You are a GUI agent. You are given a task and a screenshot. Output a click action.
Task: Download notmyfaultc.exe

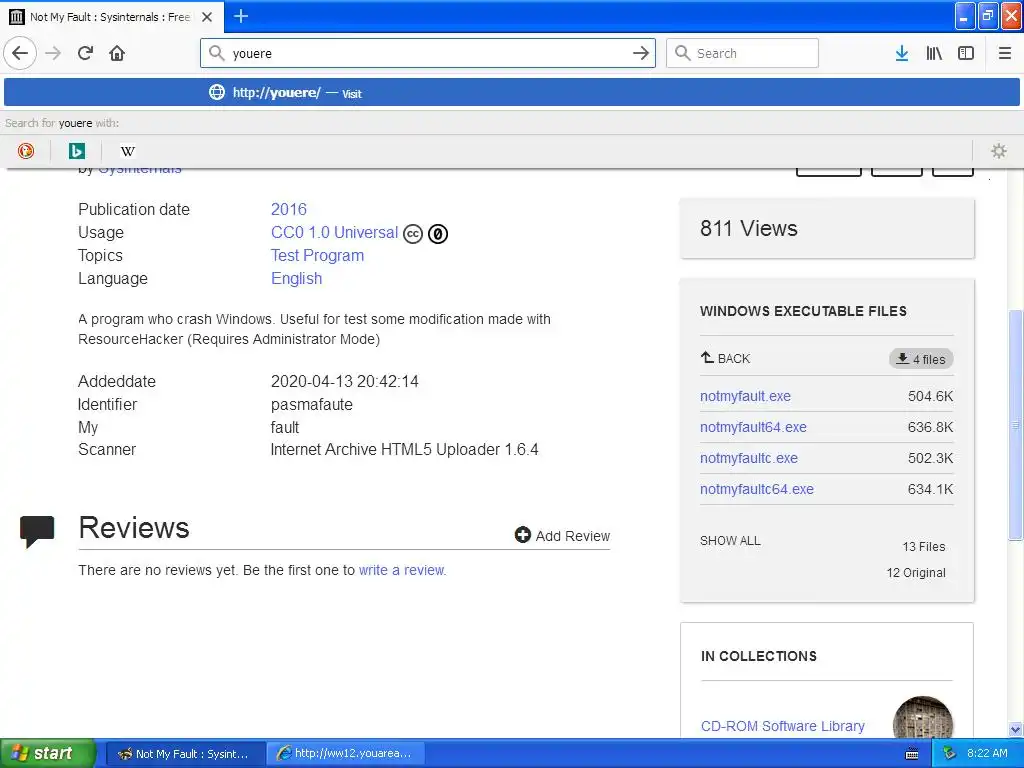pyautogui.click(x=748, y=458)
